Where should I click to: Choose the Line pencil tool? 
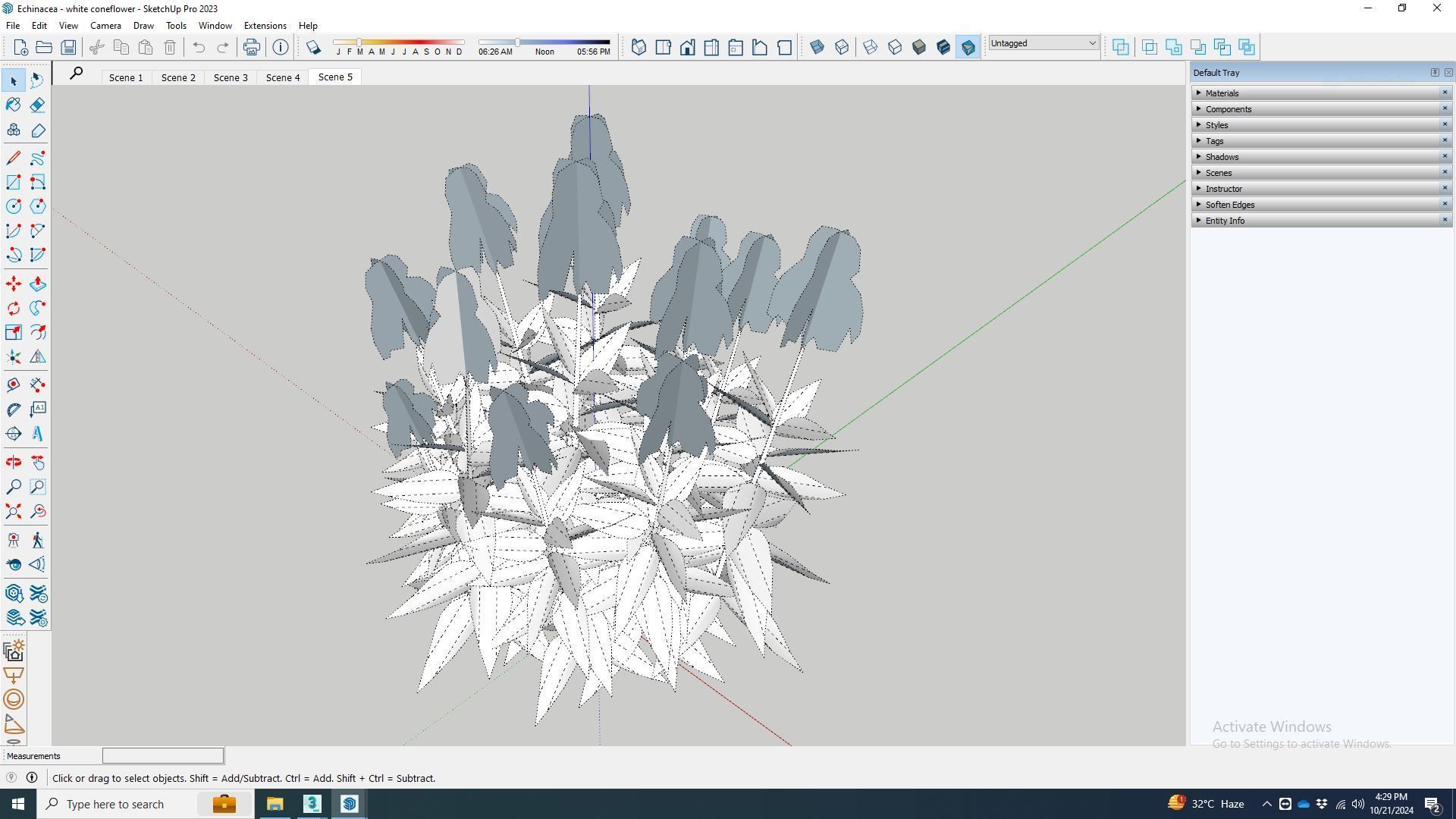point(14,158)
